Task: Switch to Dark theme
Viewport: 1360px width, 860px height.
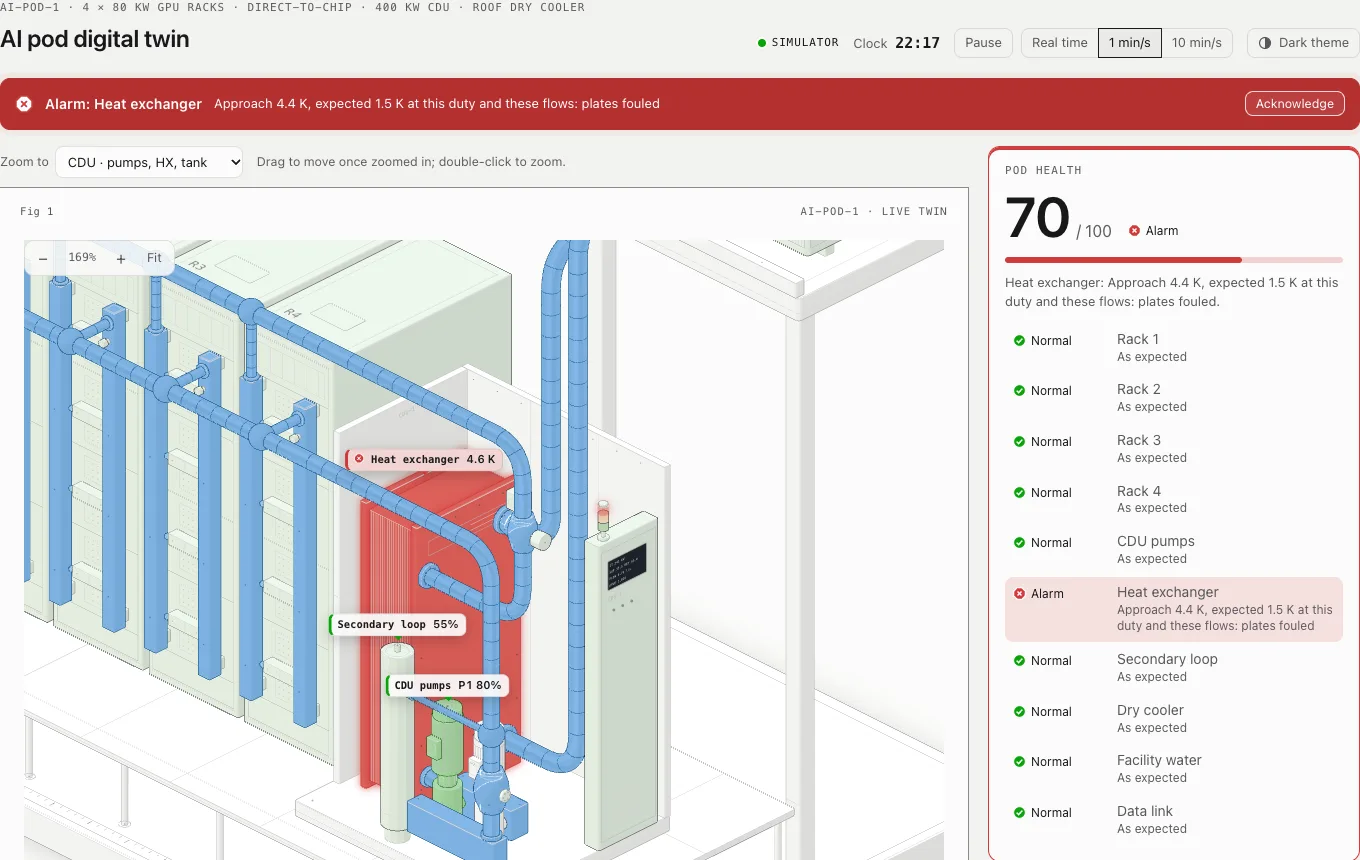Action: [x=1303, y=43]
